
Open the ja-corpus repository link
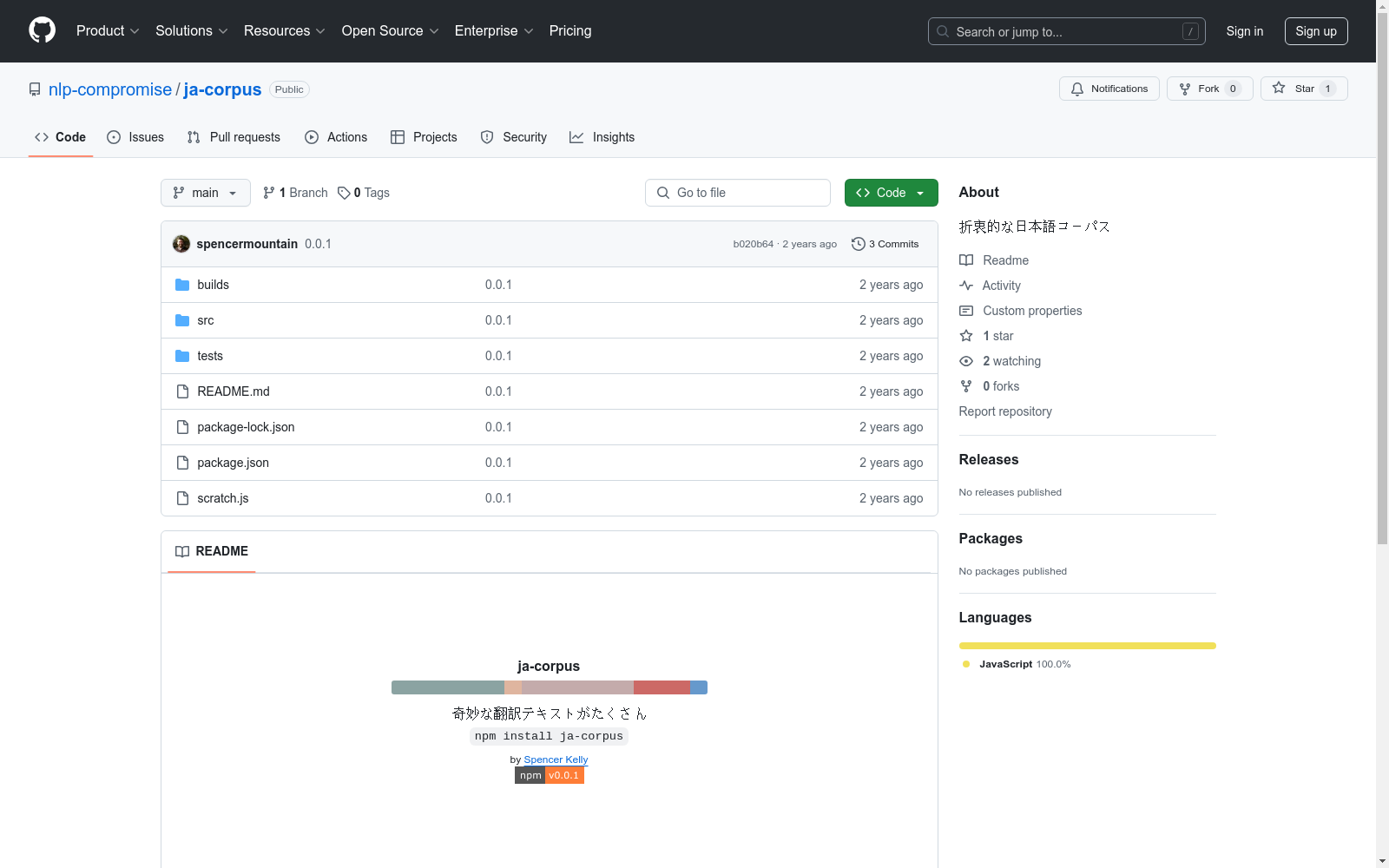click(222, 89)
